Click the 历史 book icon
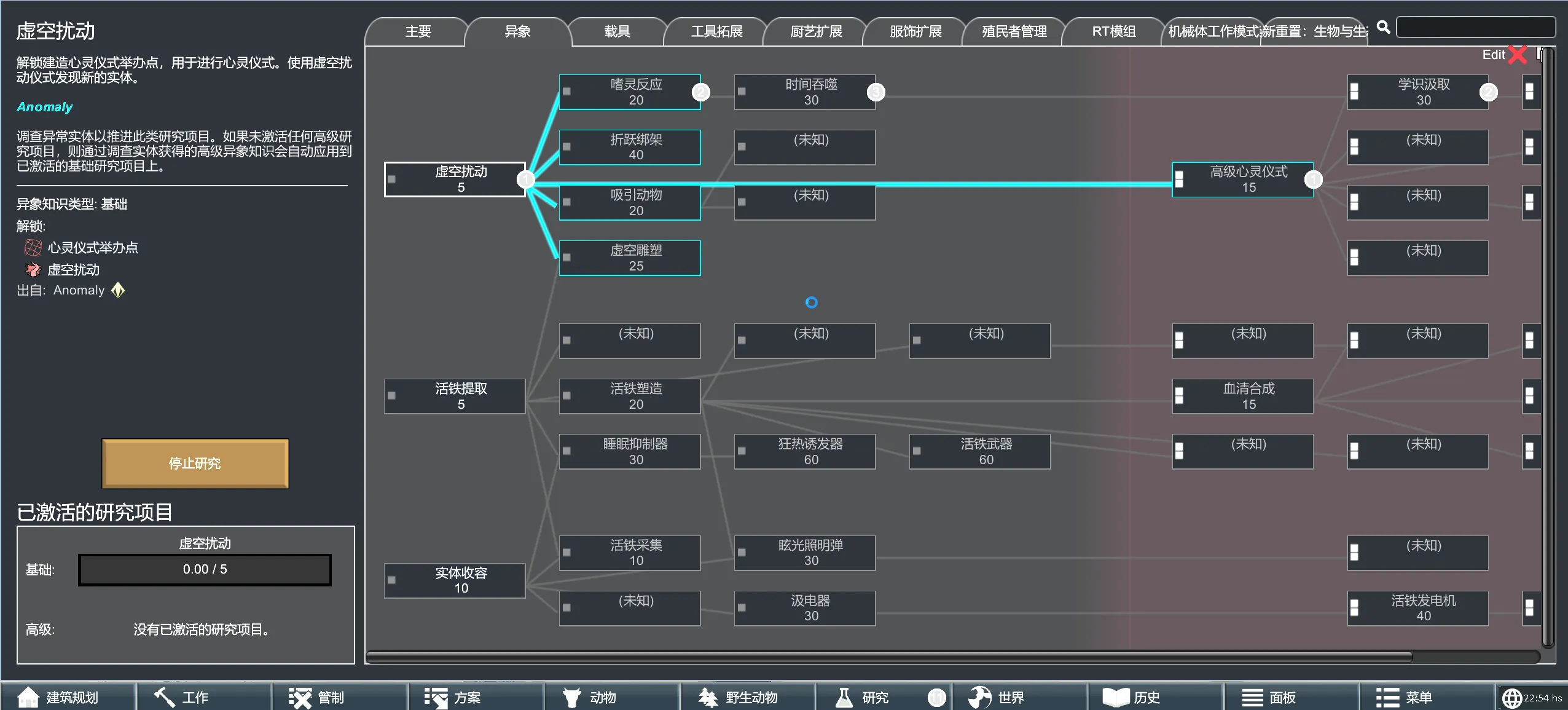Image resolution: width=1568 pixels, height=710 pixels. [1115, 697]
